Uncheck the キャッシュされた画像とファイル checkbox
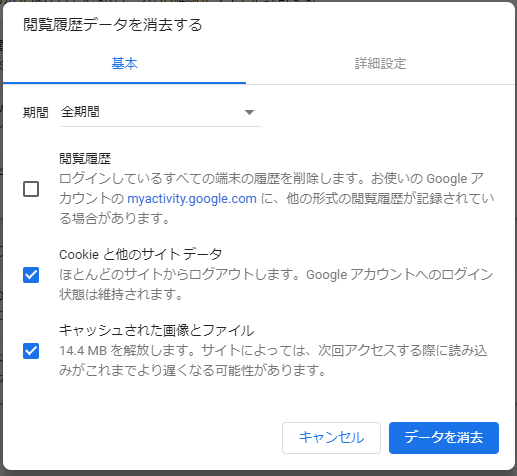Viewport: 517px width, 476px height. click(31, 351)
